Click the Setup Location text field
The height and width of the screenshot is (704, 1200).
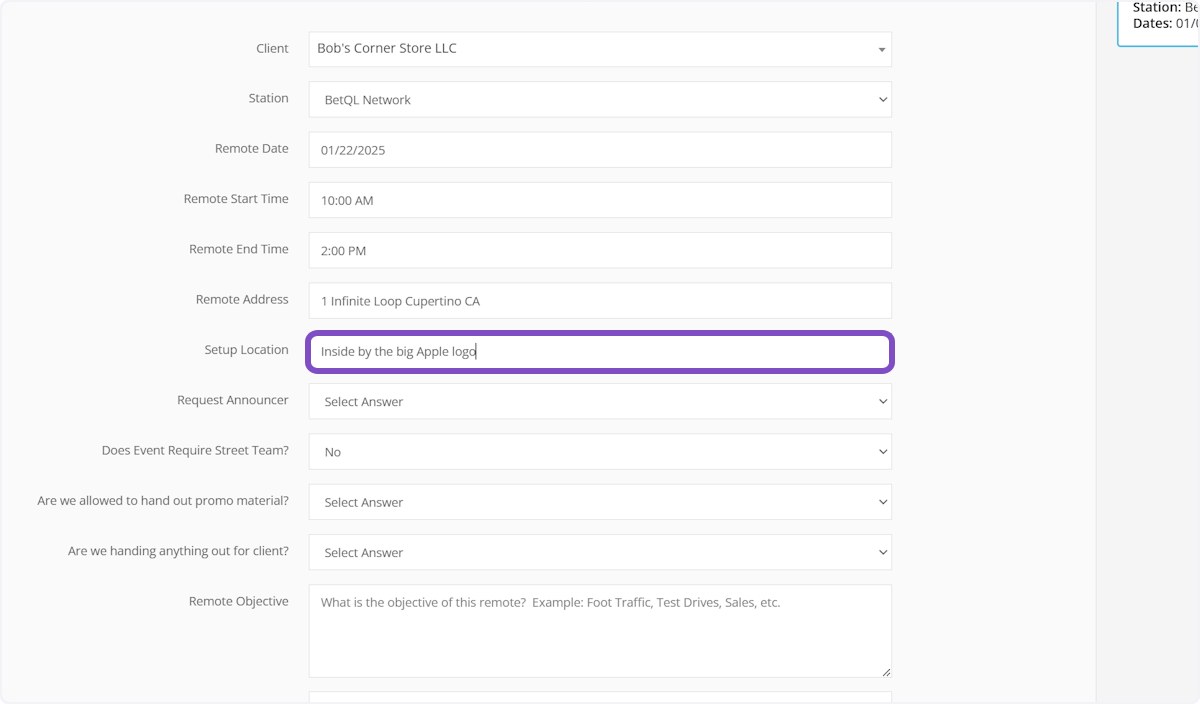(599, 352)
